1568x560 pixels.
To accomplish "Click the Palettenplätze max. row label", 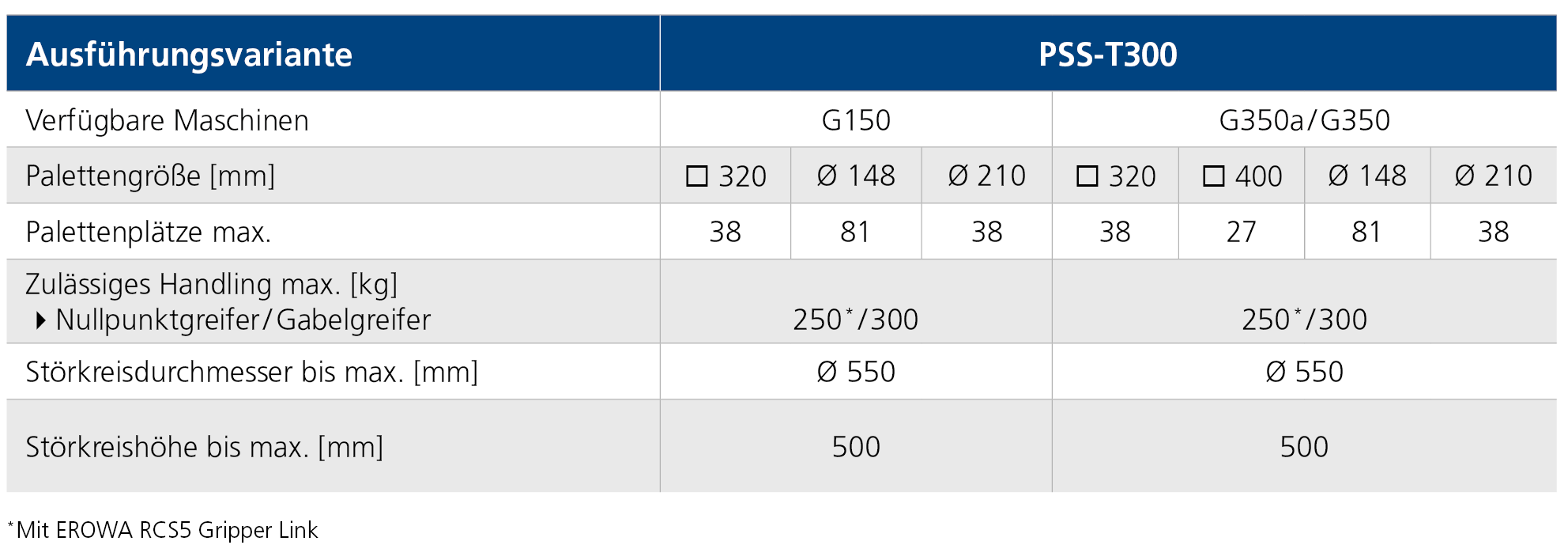I will coord(148,232).
